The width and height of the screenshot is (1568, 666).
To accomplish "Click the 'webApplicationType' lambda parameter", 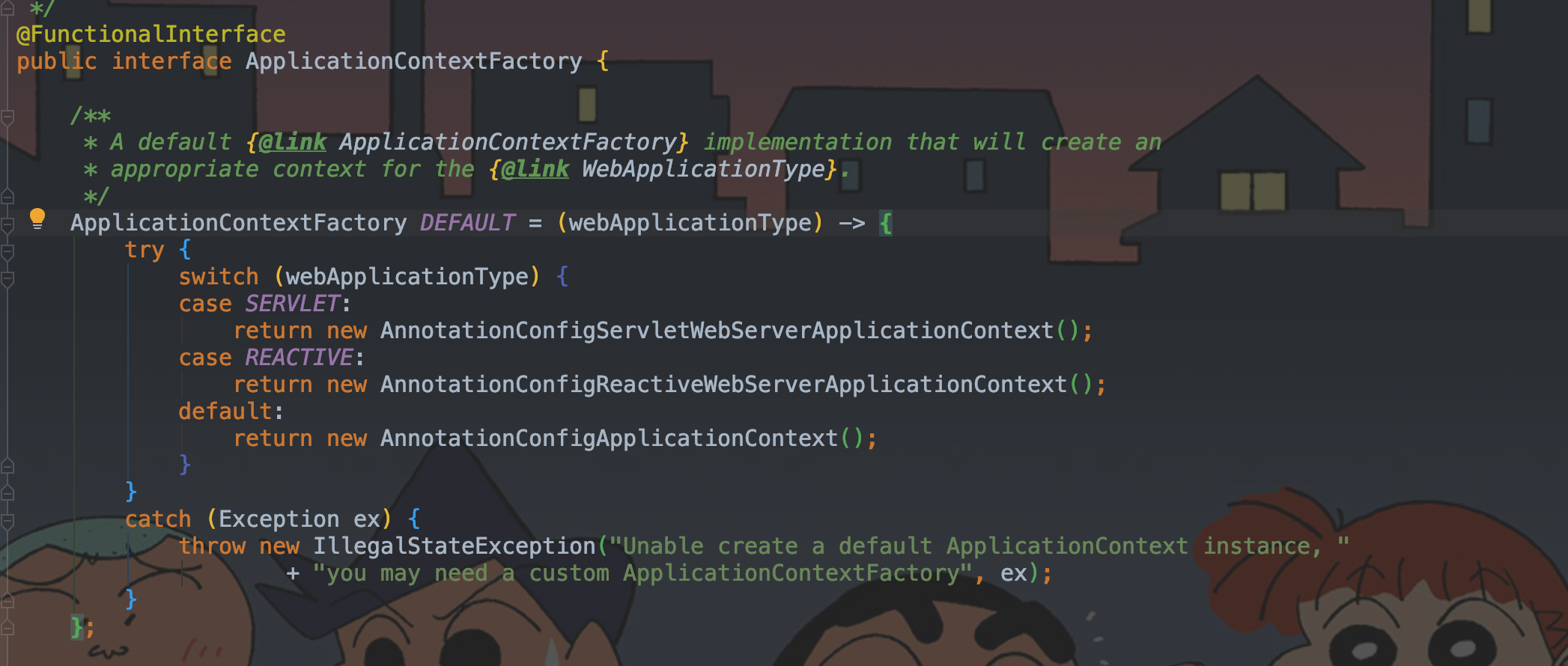I will (x=690, y=223).
